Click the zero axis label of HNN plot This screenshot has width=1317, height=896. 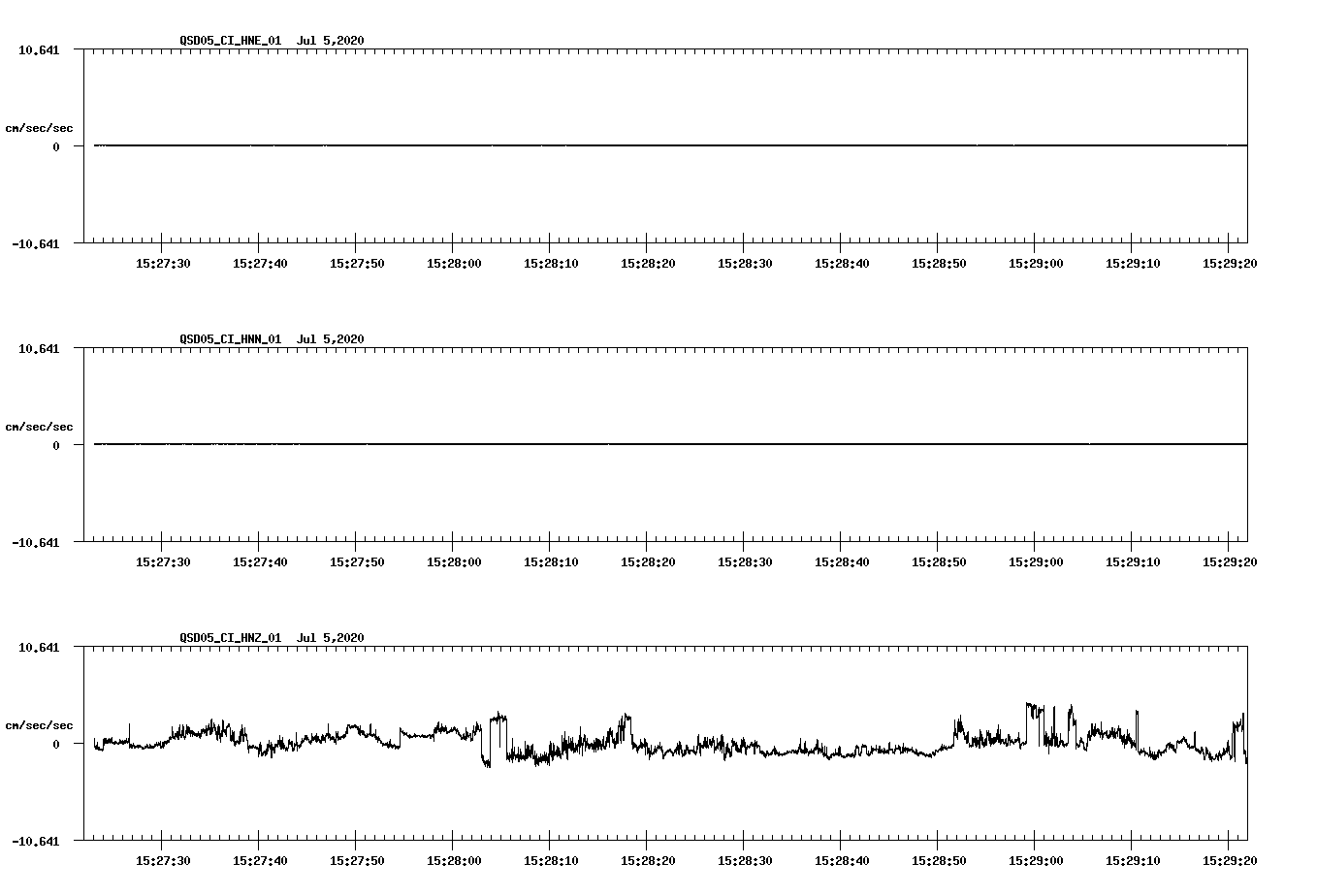[x=56, y=446]
